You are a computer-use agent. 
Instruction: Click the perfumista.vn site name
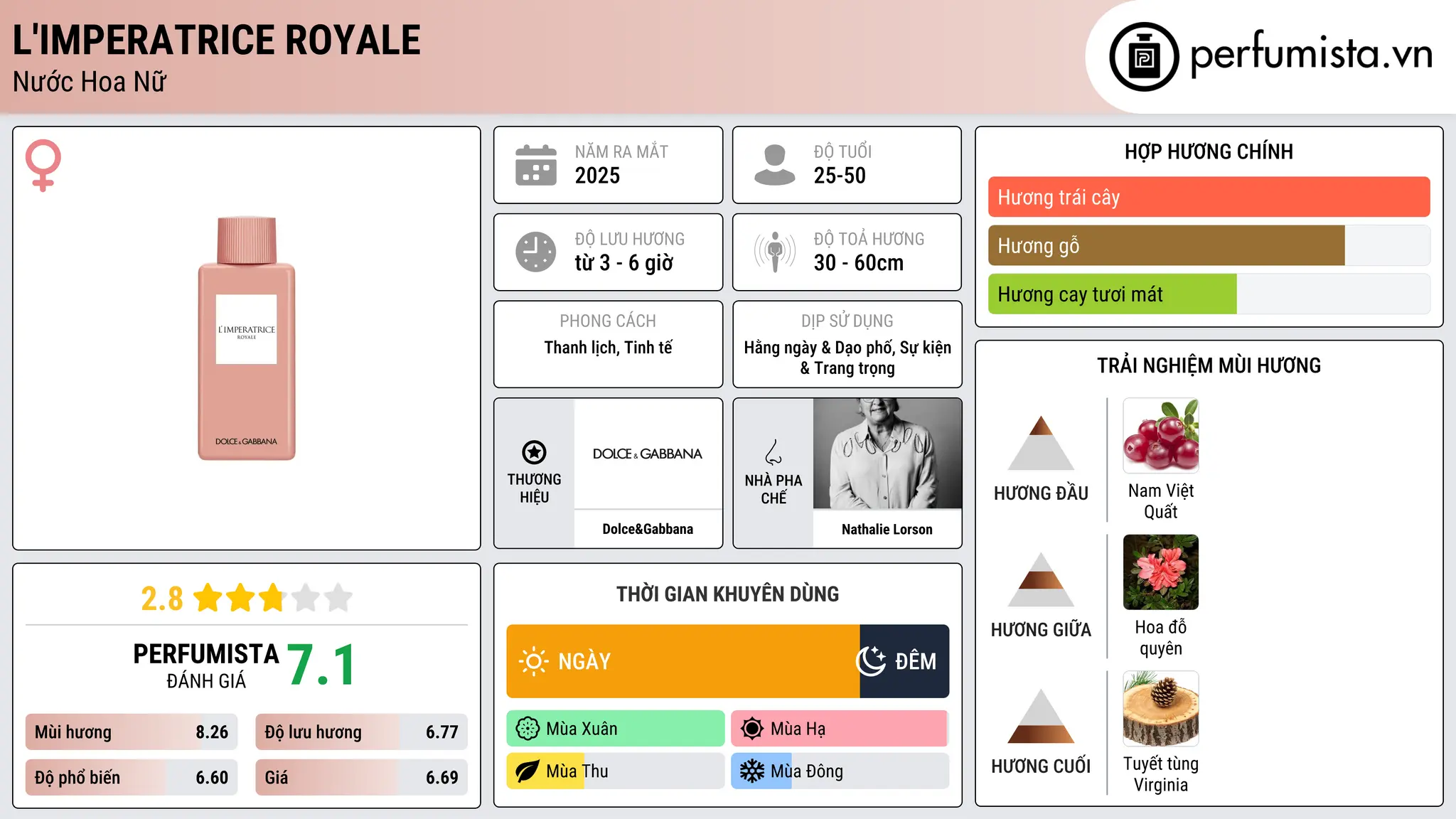[x=1312, y=55]
